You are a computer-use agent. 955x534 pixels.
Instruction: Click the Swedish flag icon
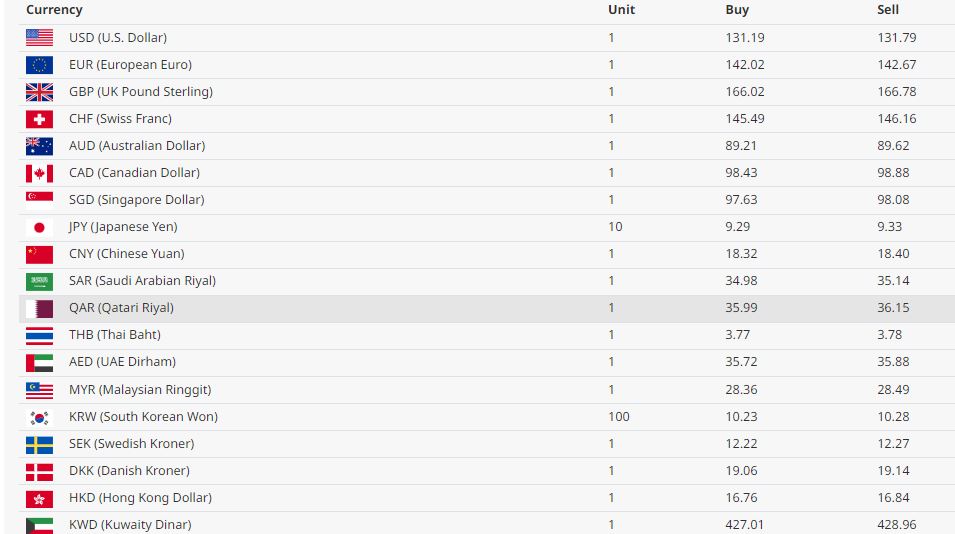[39, 444]
